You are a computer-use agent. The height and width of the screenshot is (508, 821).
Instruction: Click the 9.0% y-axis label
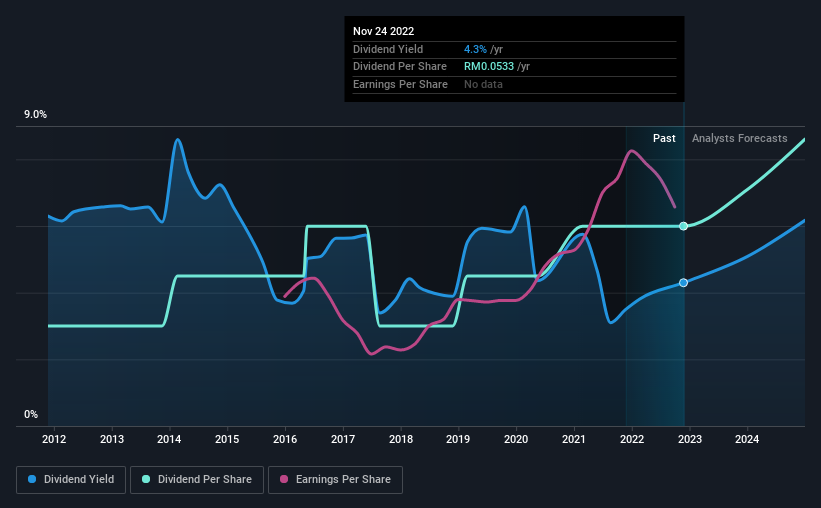35,114
